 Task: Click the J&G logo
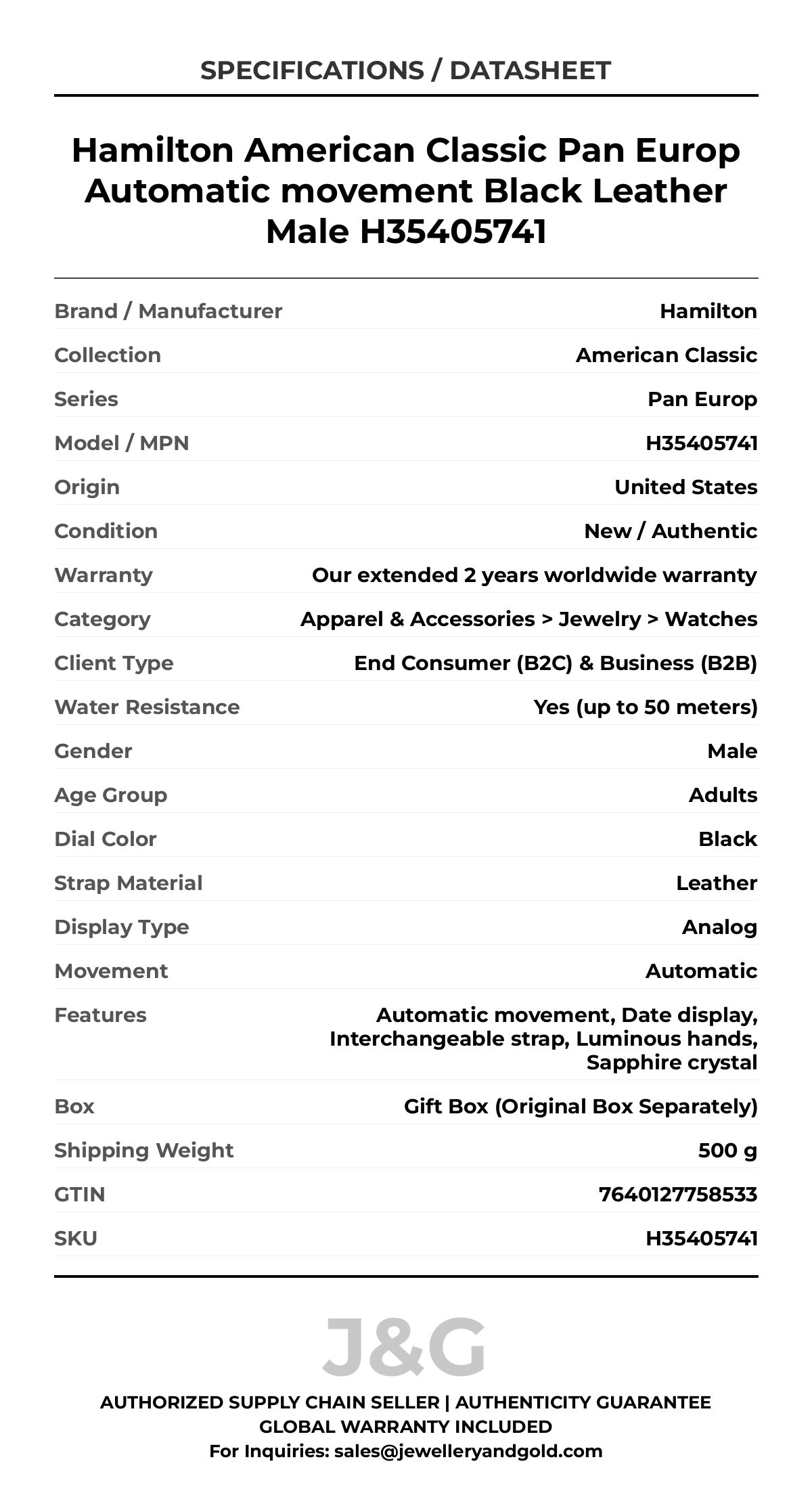click(405, 1348)
